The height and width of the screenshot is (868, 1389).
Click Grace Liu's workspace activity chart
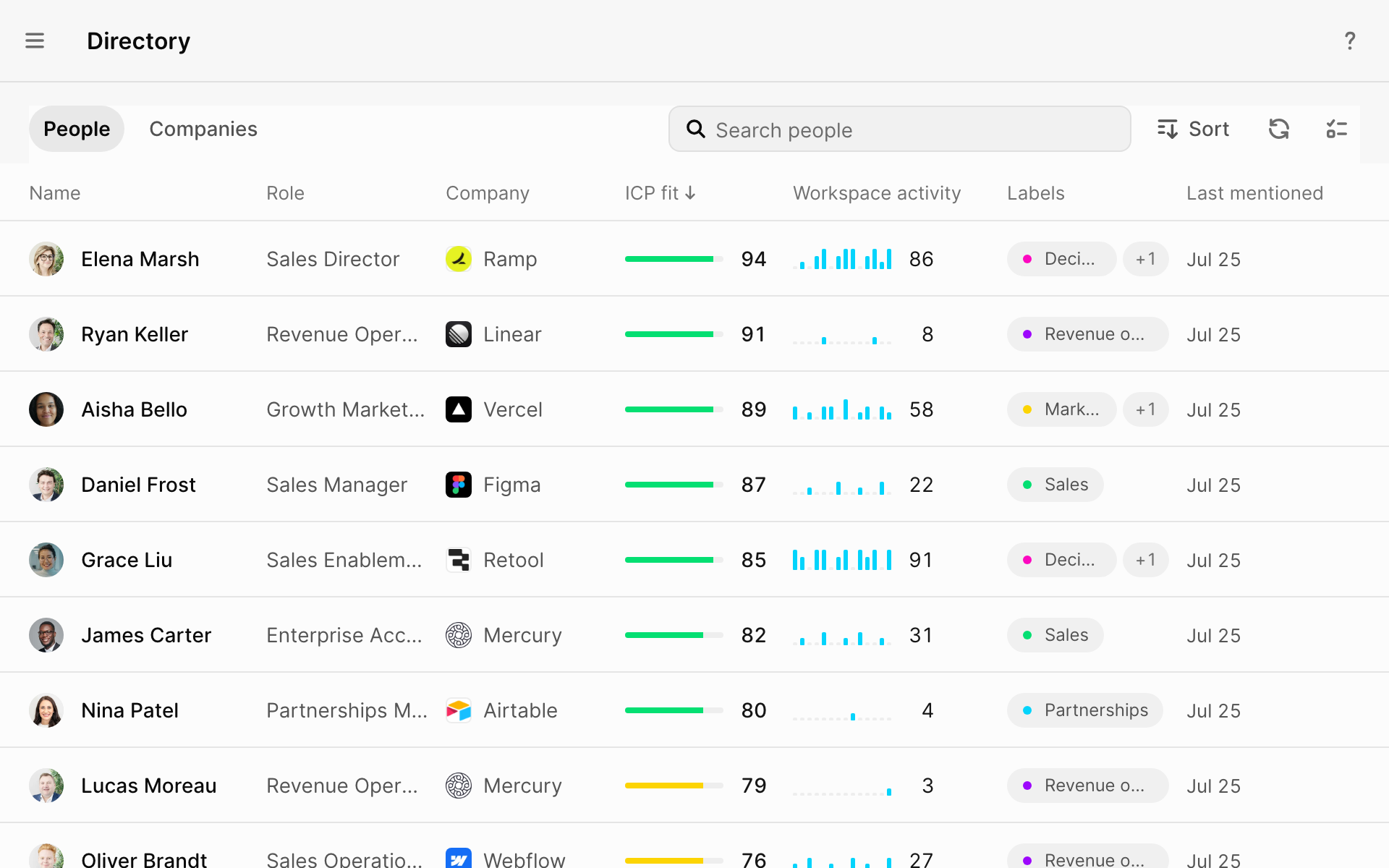click(x=842, y=560)
